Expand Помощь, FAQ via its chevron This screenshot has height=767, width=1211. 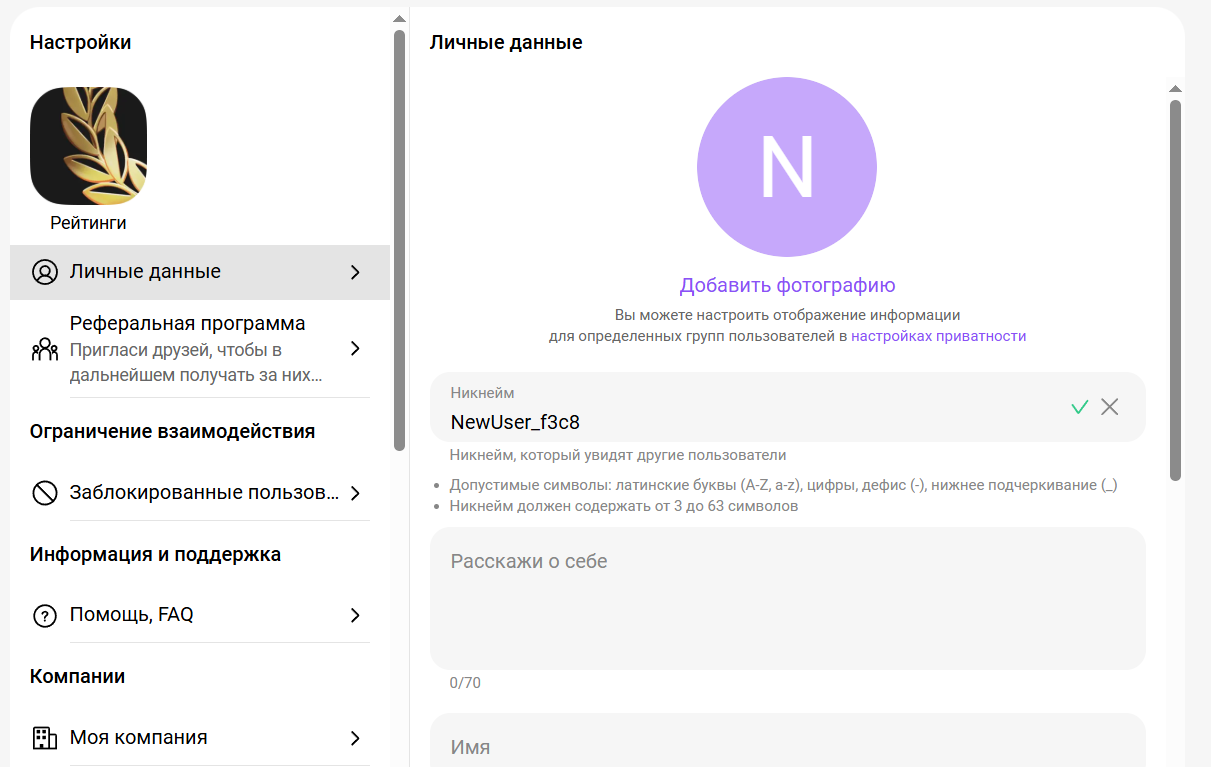point(355,616)
